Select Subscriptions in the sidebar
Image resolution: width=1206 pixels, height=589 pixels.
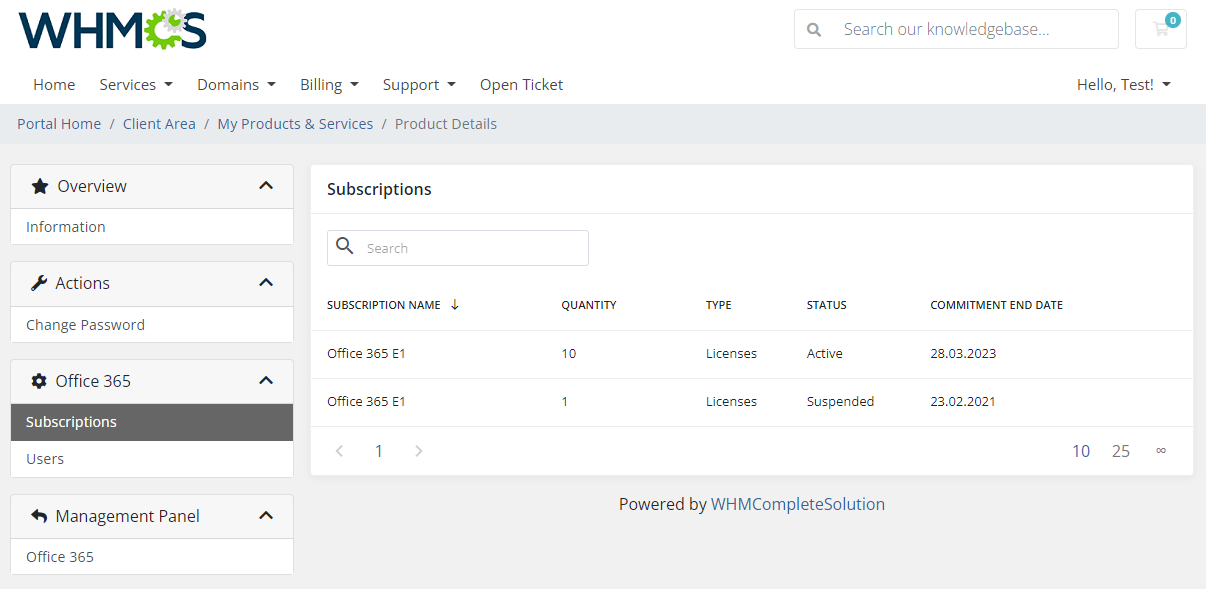[152, 422]
